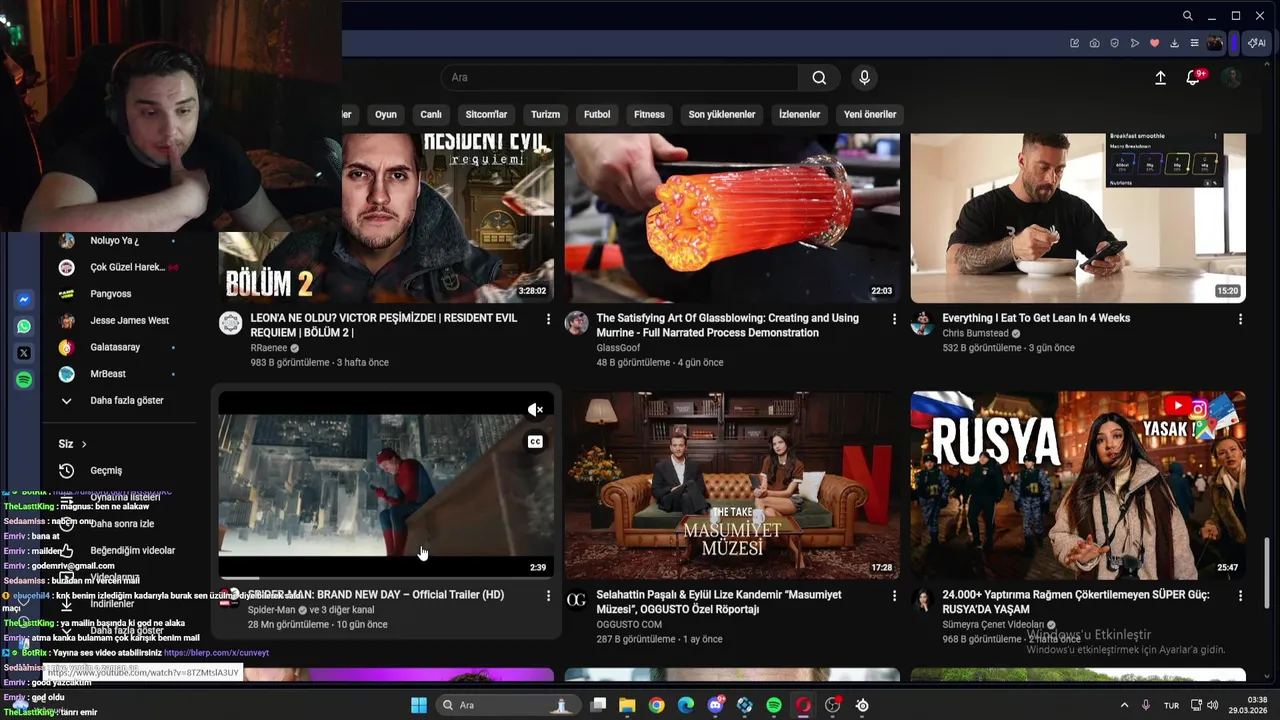1280x720 pixels.
Task: Open Discord from the taskbar
Action: tap(715, 705)
